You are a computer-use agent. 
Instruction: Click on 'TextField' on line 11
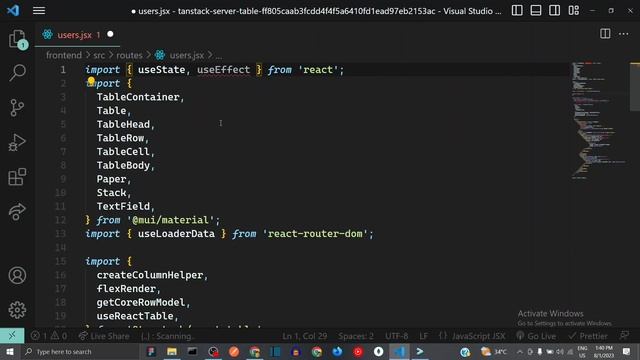click(123, 207)
